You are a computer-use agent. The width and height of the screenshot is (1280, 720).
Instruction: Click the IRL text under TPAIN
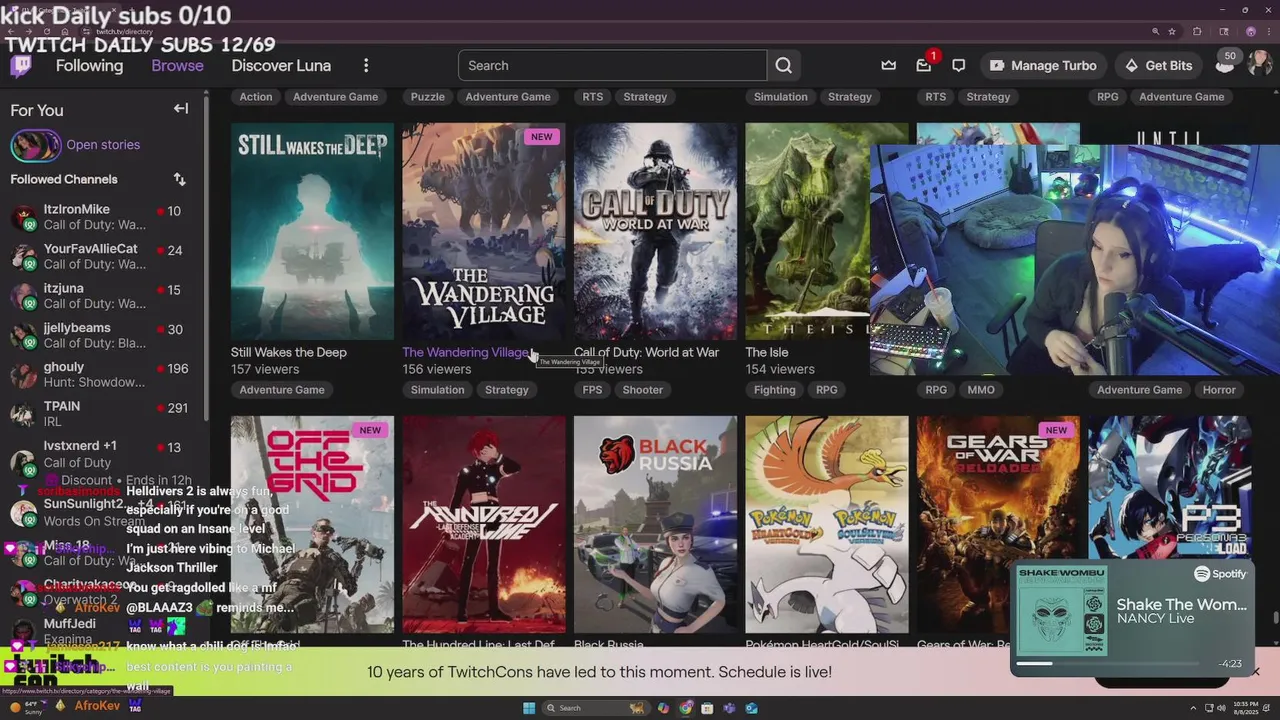pos(54,422)
